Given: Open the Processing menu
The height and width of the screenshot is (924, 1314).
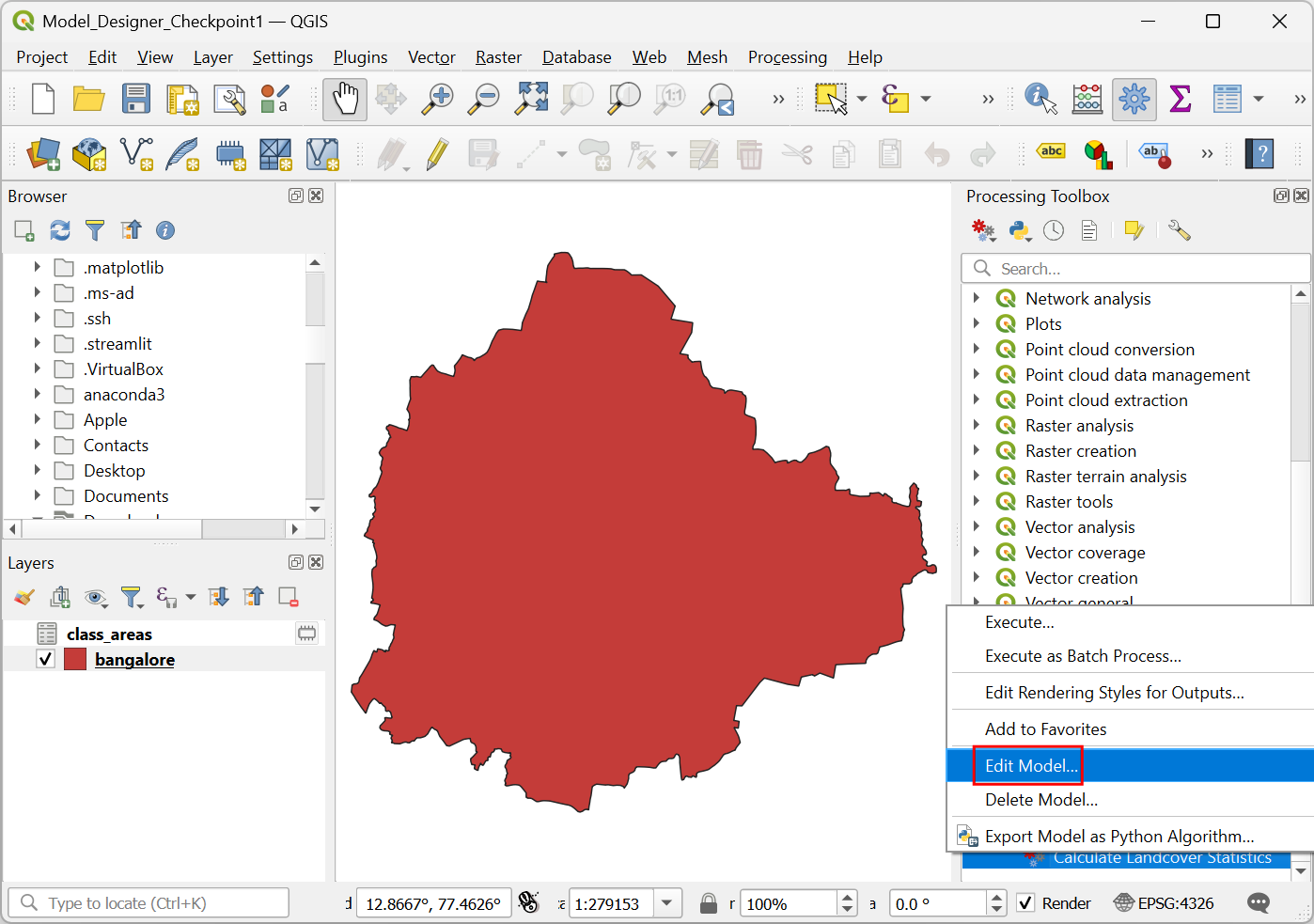Looking at the screenshot, I should point(787,57).
